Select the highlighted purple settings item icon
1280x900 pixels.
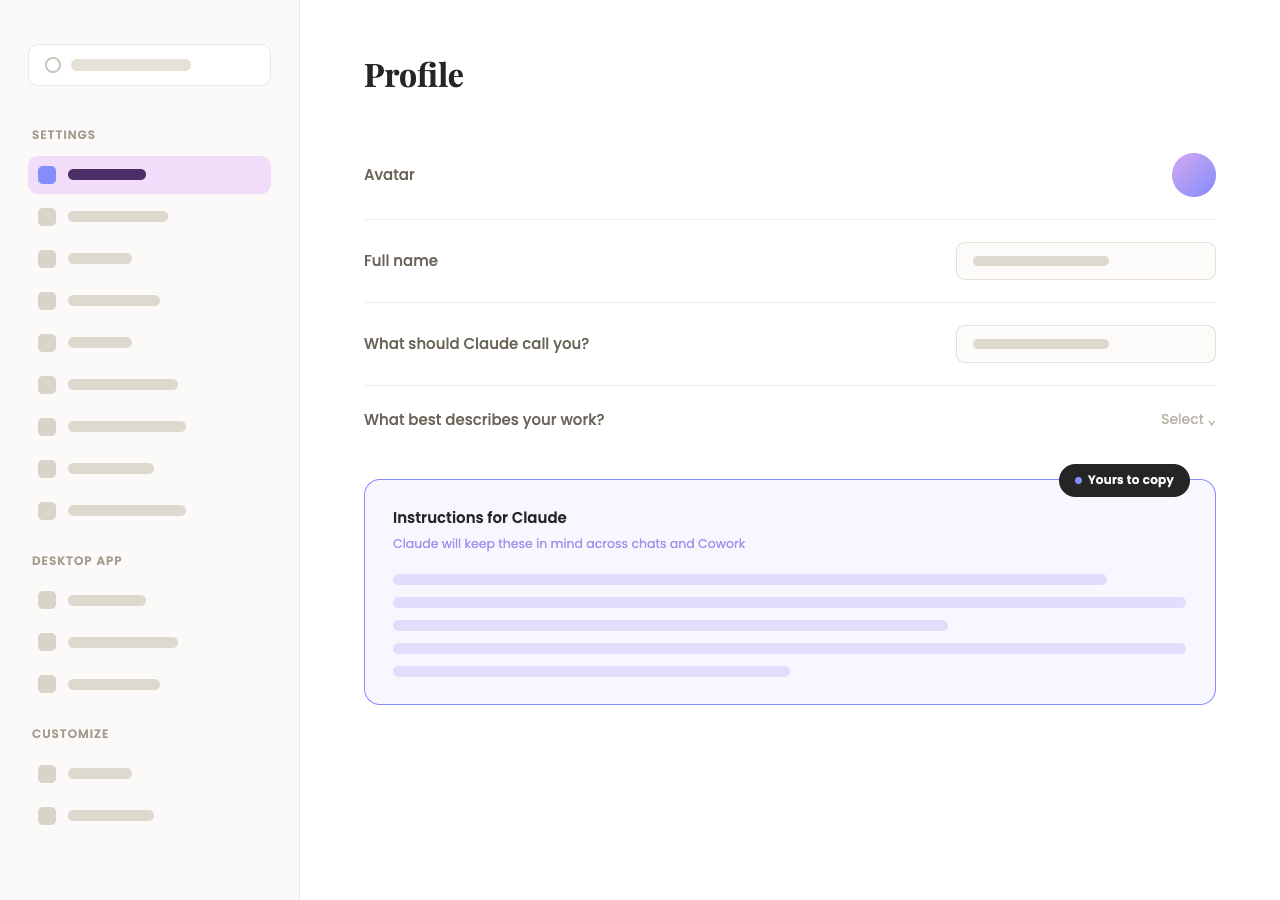pyautogui.click(x=47, y=175)
